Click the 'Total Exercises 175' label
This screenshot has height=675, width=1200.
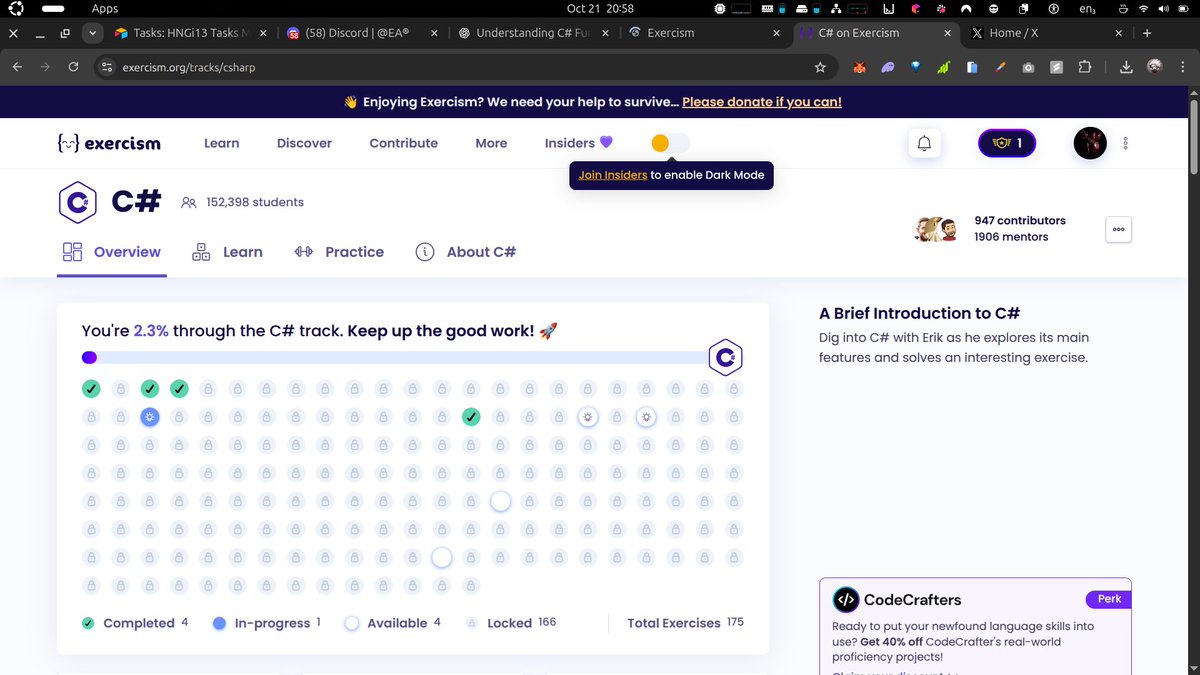[685, 623]
